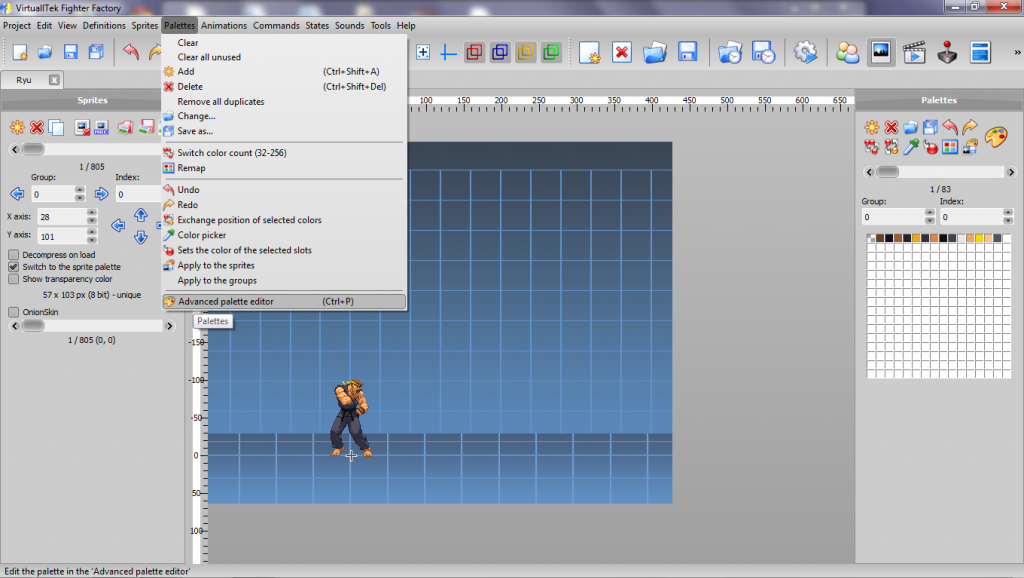This screenshot has width=1024, height=578.
Task: Open the Animations menu
Action: click(x=224, y=25)
